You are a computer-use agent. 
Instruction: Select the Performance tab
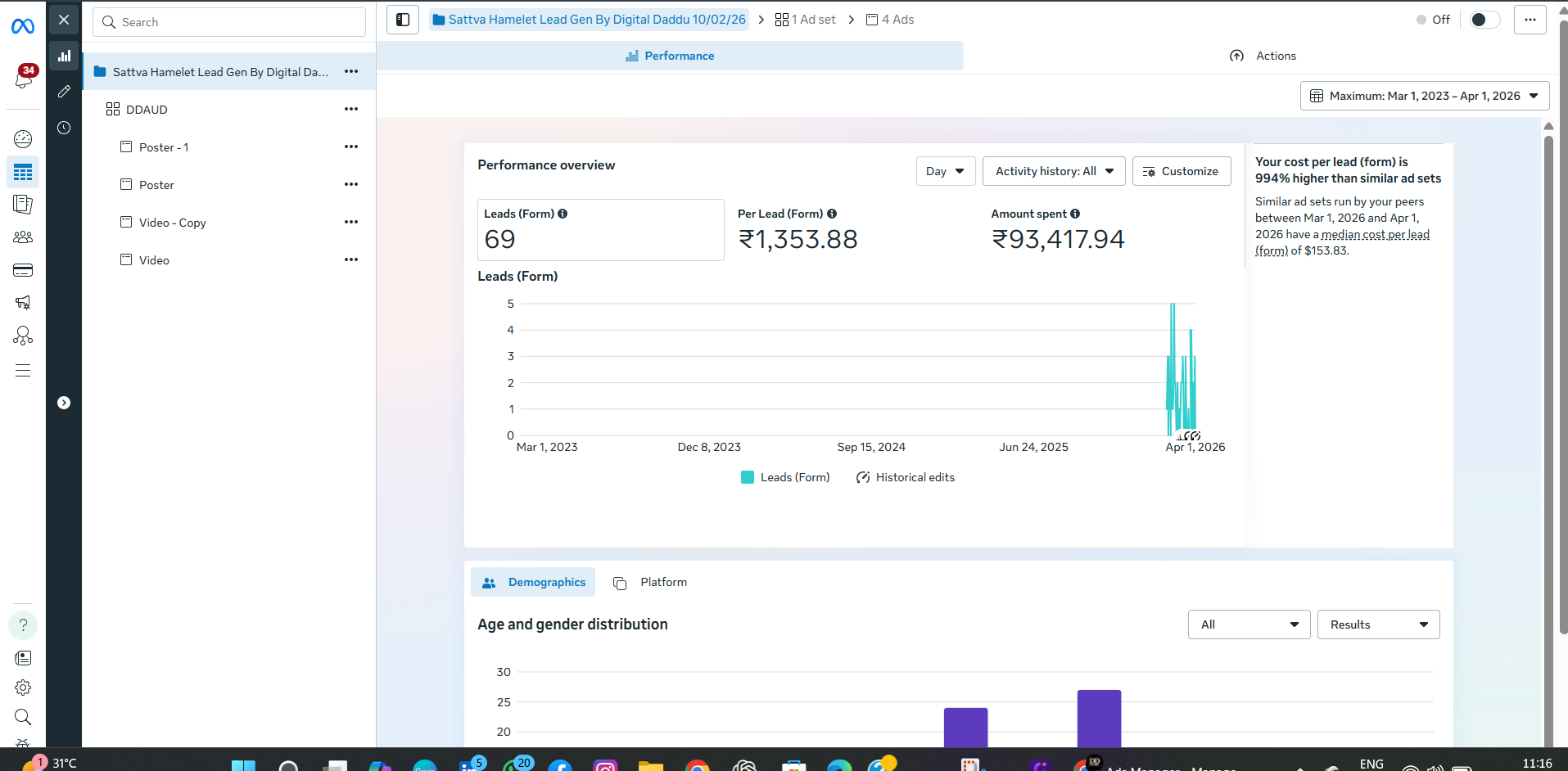tap(670, 56)
